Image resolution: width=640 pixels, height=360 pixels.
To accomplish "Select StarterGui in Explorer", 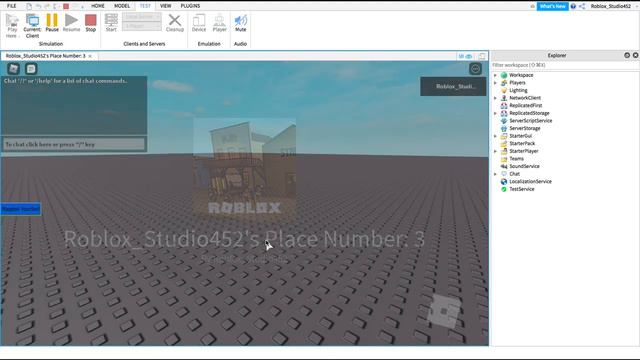I will tap(520, 136).
